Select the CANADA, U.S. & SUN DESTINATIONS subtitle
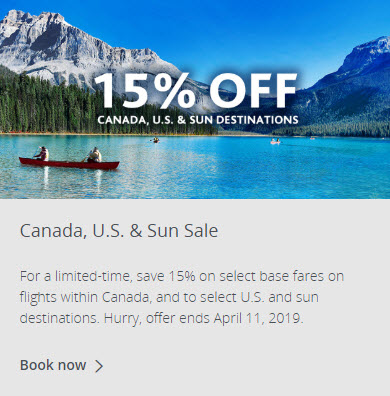This screenshot has width=390, height=396. [198, 120]
